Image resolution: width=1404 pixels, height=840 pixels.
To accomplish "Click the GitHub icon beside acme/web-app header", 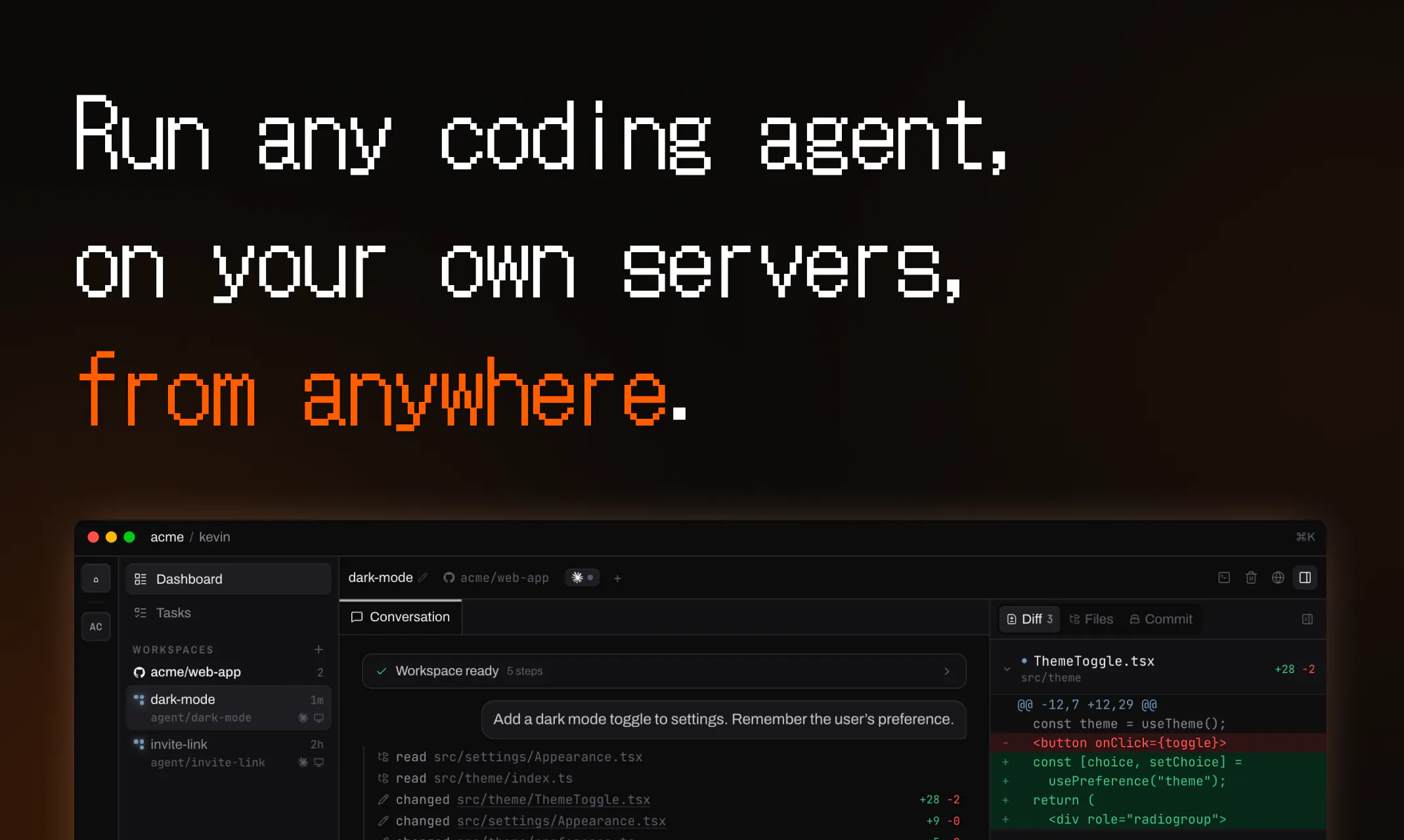I will coord(449,578).
